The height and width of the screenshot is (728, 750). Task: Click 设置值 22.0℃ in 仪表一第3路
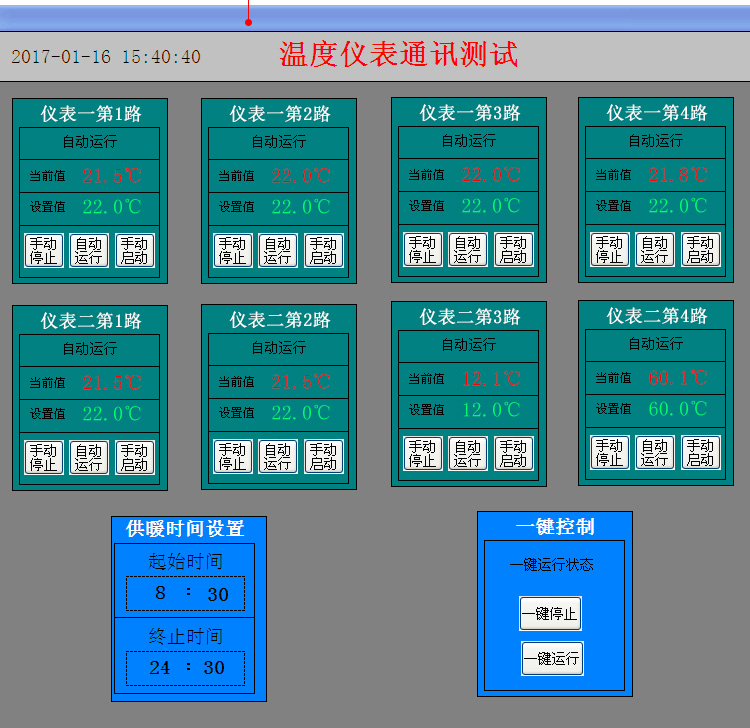coord(491,206)
